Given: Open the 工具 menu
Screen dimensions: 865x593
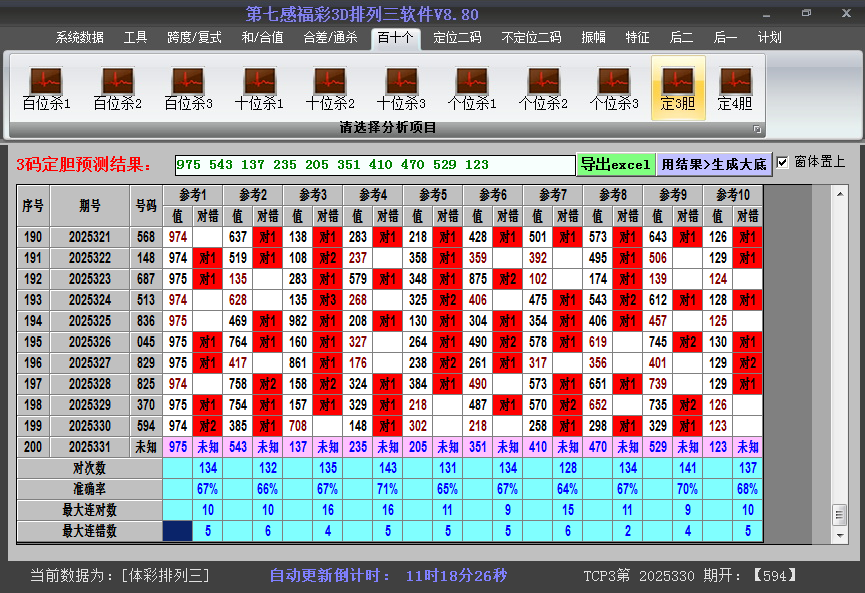Looking at the screenshot, I should point(135,37).
